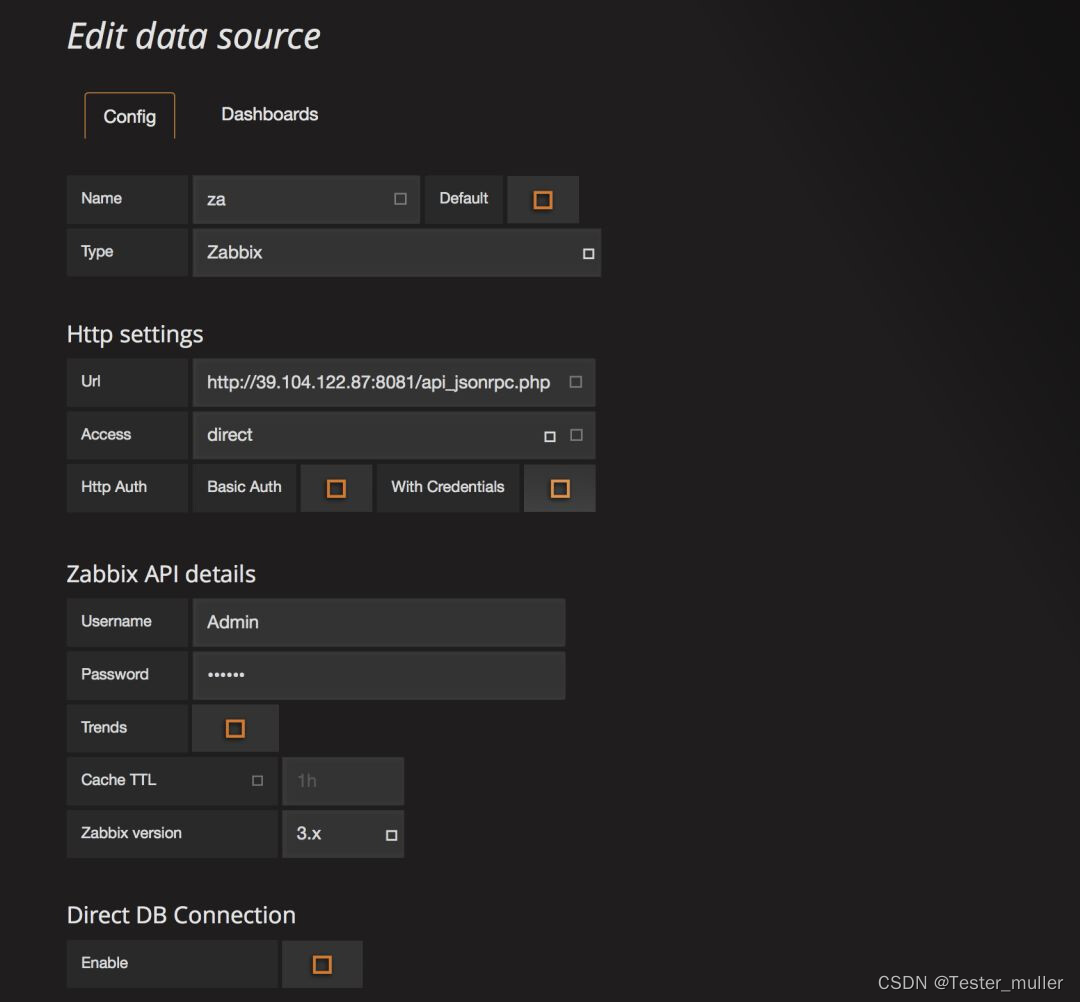The height and width of the screenshot is (1002, 1080).
Task: Click the Default label
Action: click(x=464, y=198)
